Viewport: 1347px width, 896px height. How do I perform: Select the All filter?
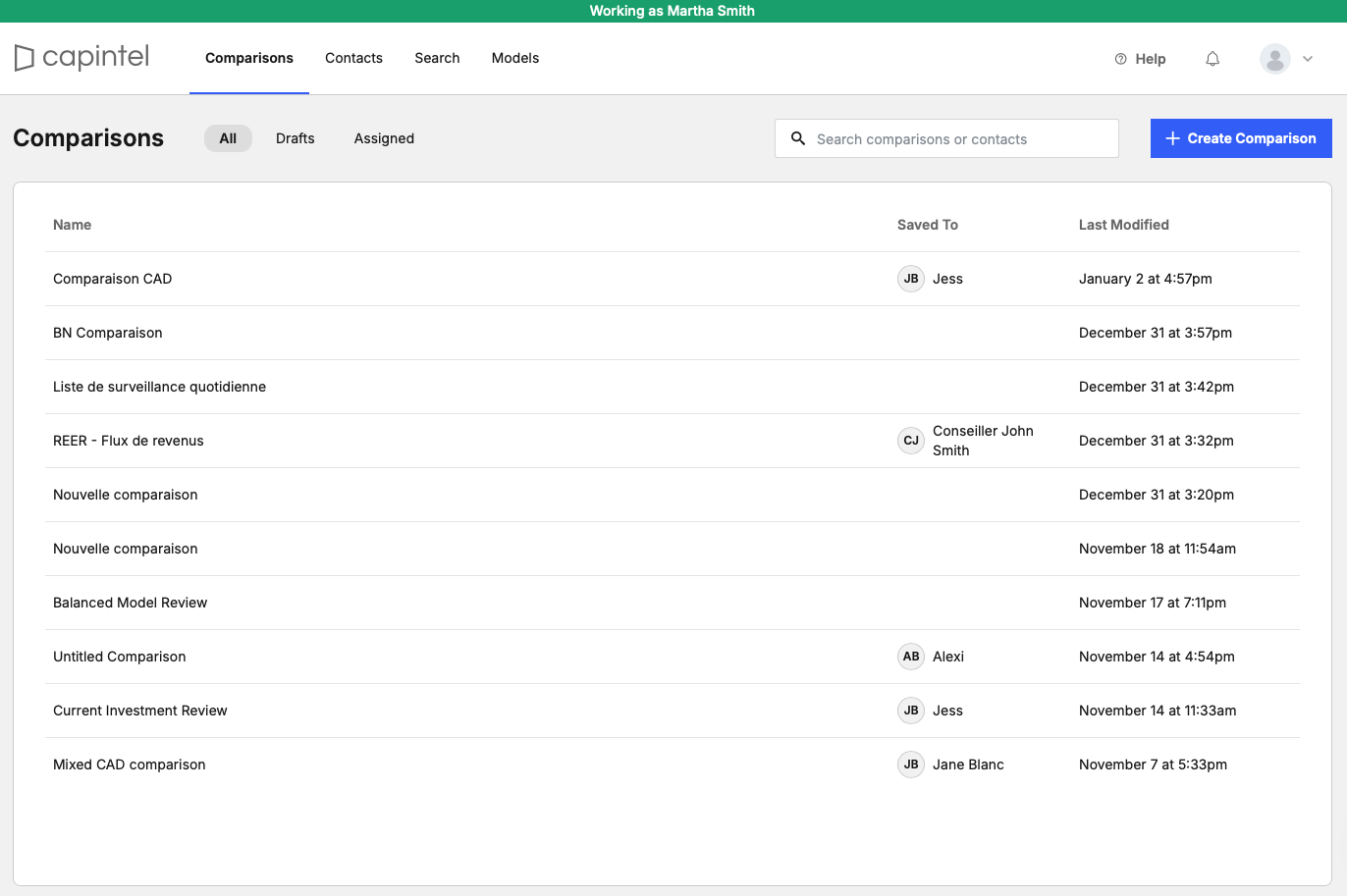click(x=228, y=138)
